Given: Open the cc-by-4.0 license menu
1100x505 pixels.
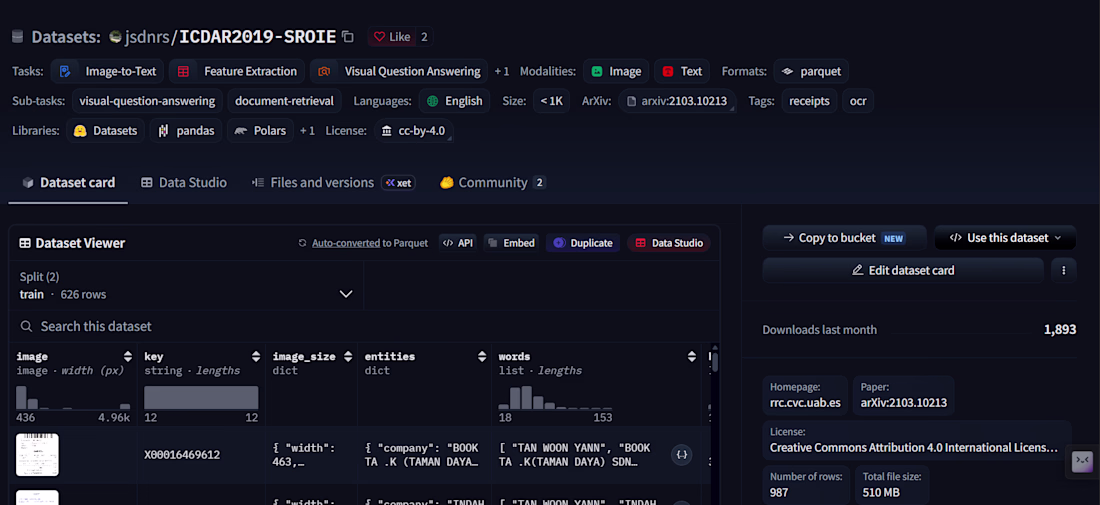Looking at the screenshot, I should (x=414, y=130).
